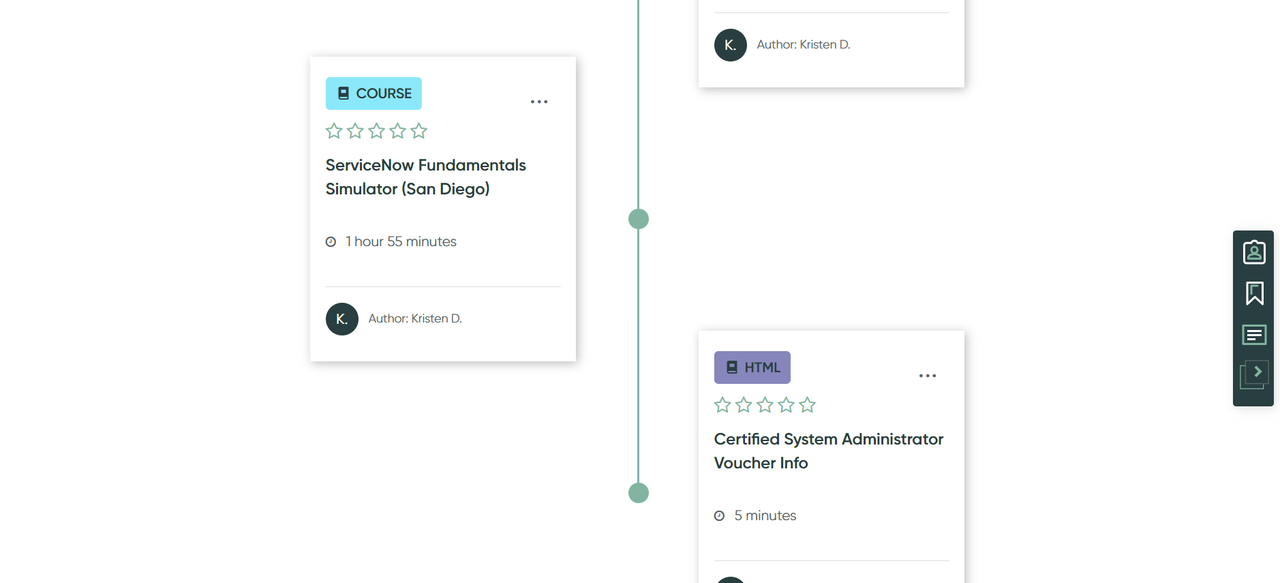This screenshot has height=583, width=1280.
Task: Open options menu for Certified System Administrator card
Action: pyautogui.click(x=928, y=376)
